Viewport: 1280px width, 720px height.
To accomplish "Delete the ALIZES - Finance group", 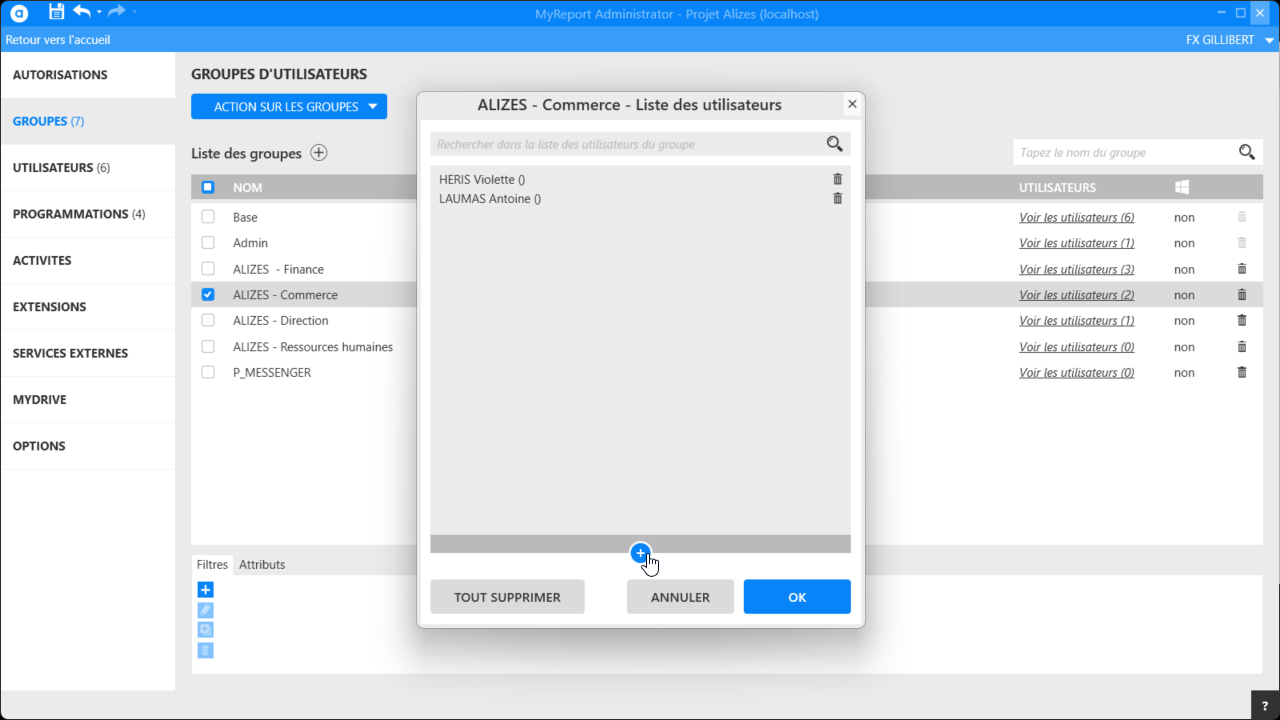I will pyautogui.click(x=1242, y=269).
